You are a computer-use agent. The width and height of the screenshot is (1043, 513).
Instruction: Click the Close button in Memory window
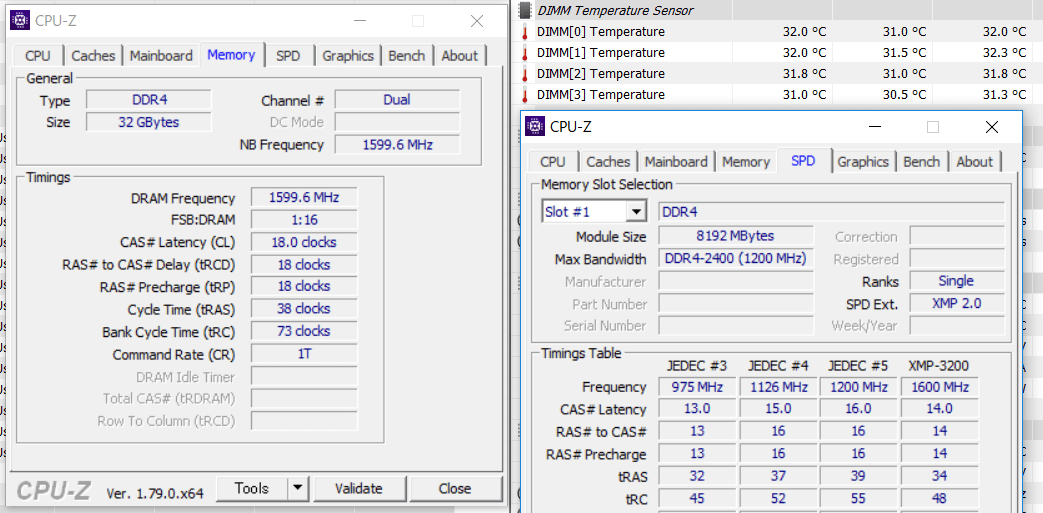pos(455,488)
